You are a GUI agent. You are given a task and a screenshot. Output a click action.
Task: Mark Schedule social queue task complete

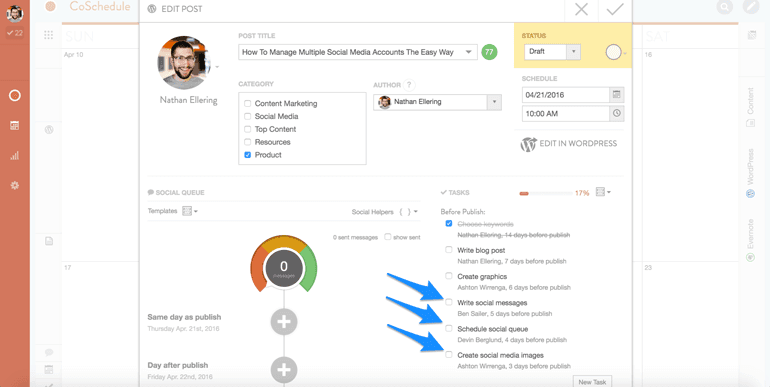tap(448, 328)
